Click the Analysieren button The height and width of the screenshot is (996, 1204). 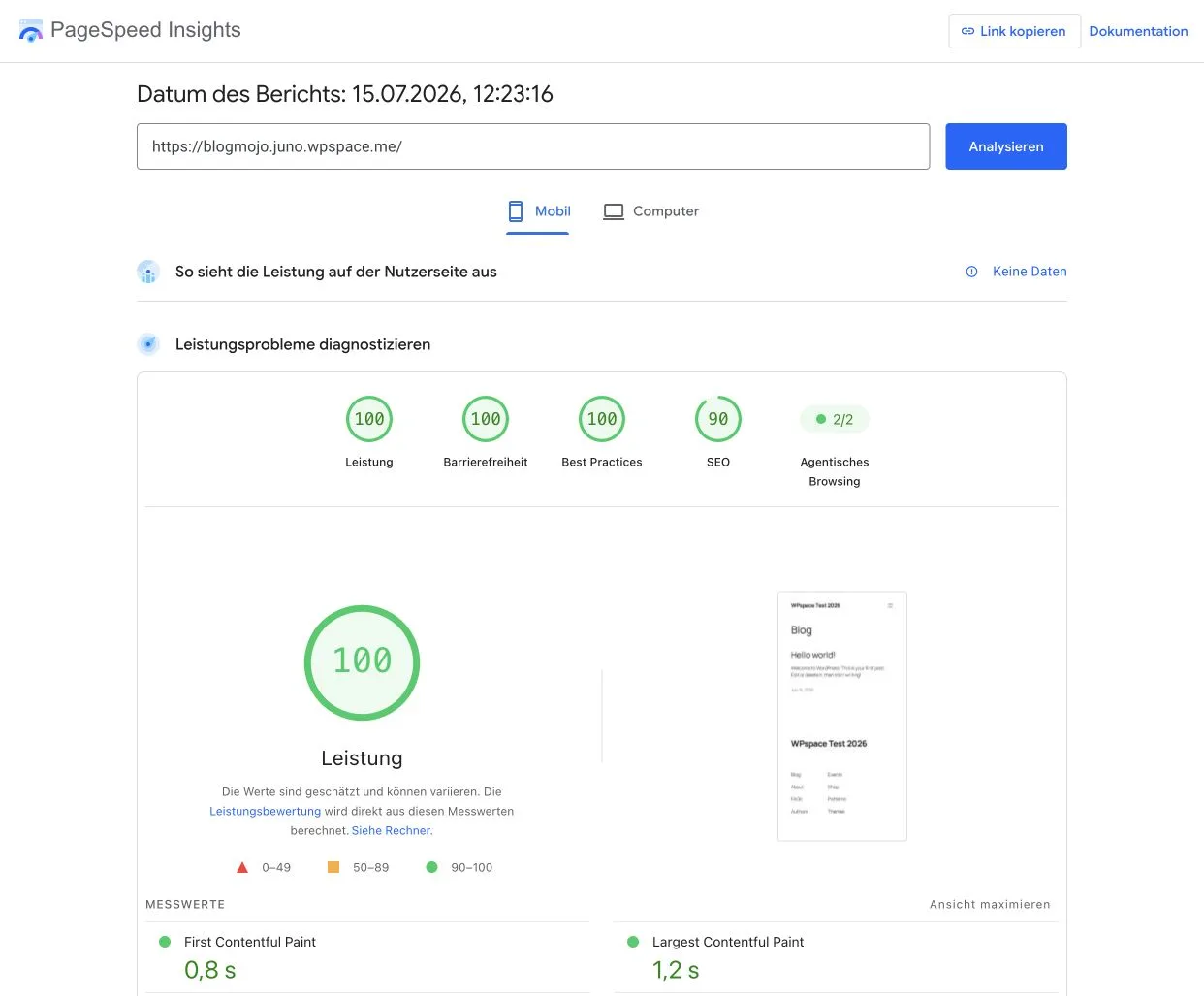(1006, 146)
